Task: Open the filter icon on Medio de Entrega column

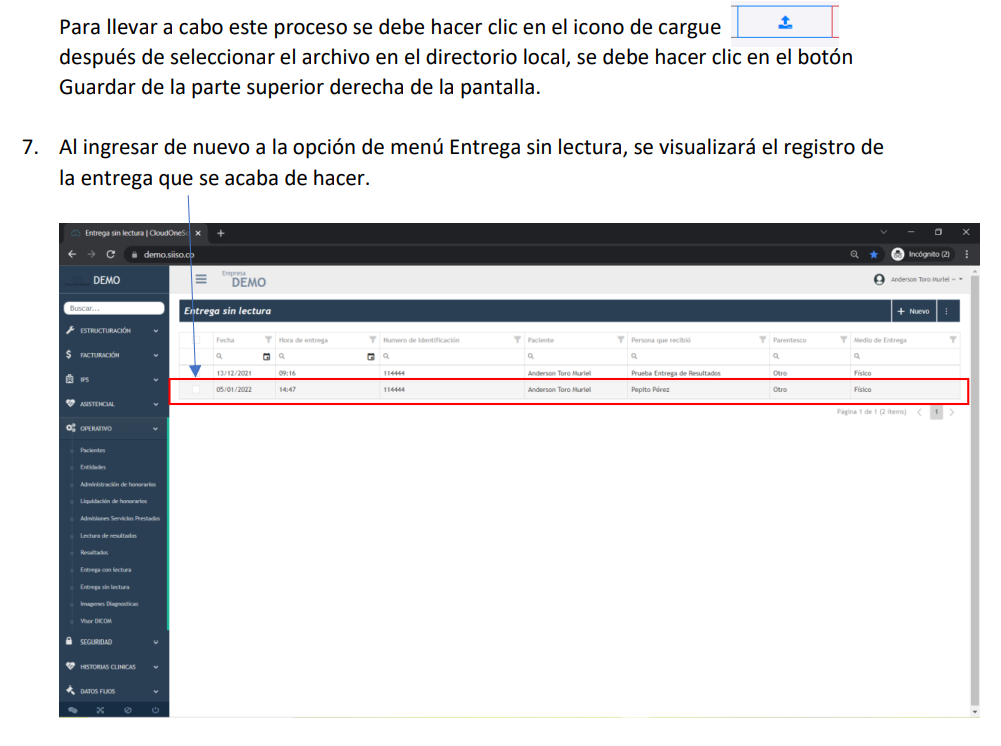Action: [x=952, y=339]
